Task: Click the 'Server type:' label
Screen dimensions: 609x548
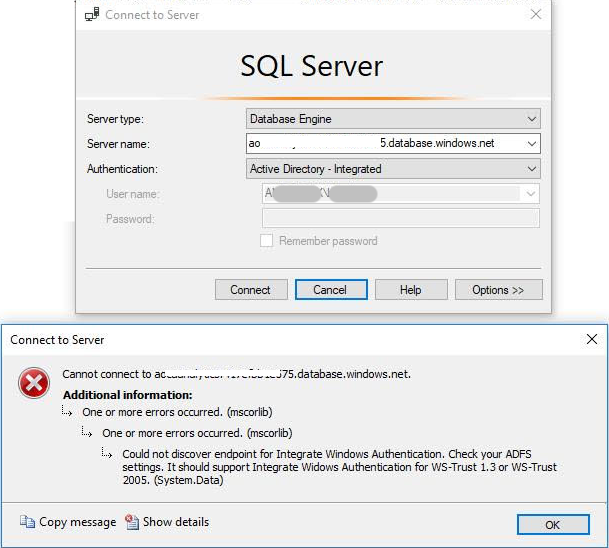Action: pos(115,119)
